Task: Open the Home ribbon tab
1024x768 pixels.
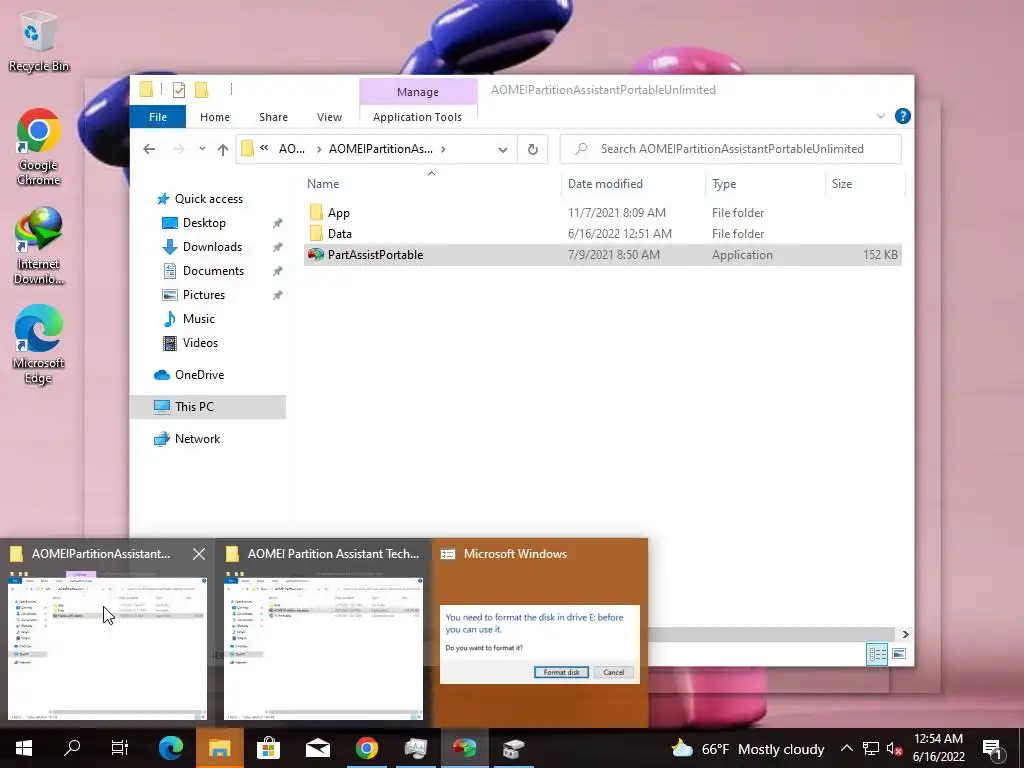Action: click(215, 117)
